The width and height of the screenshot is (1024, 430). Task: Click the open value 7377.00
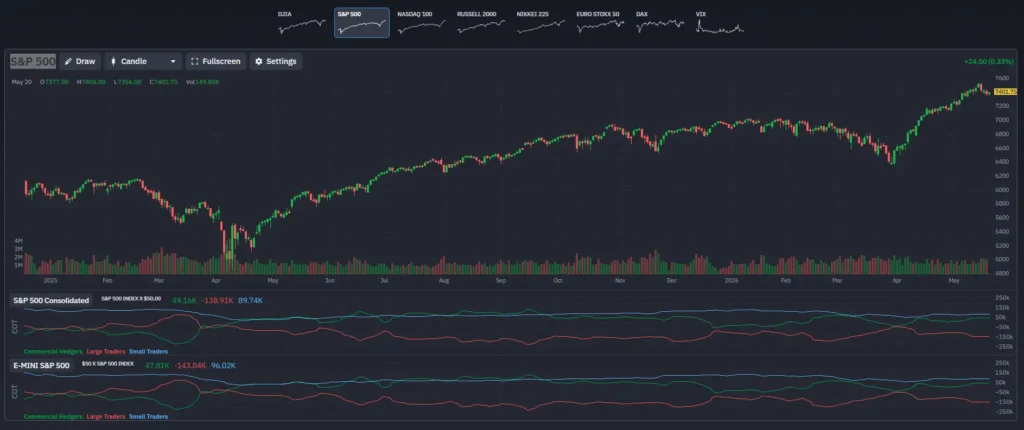(x=56, y=82)
